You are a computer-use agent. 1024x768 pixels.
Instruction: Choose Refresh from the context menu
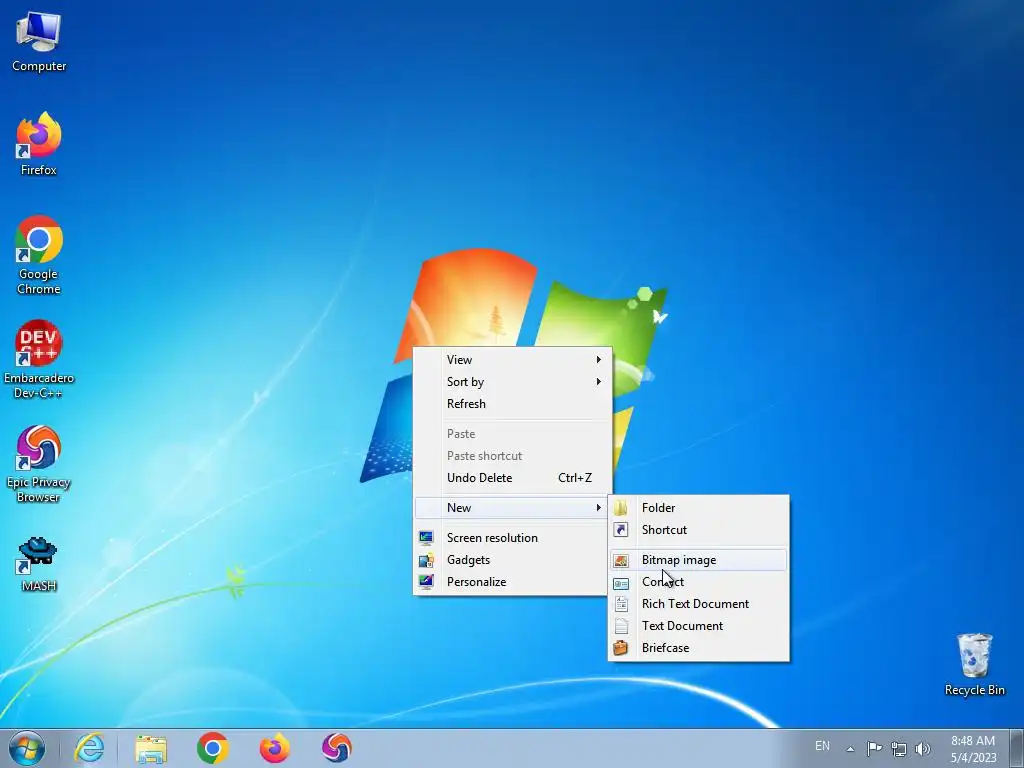point(513,404)
